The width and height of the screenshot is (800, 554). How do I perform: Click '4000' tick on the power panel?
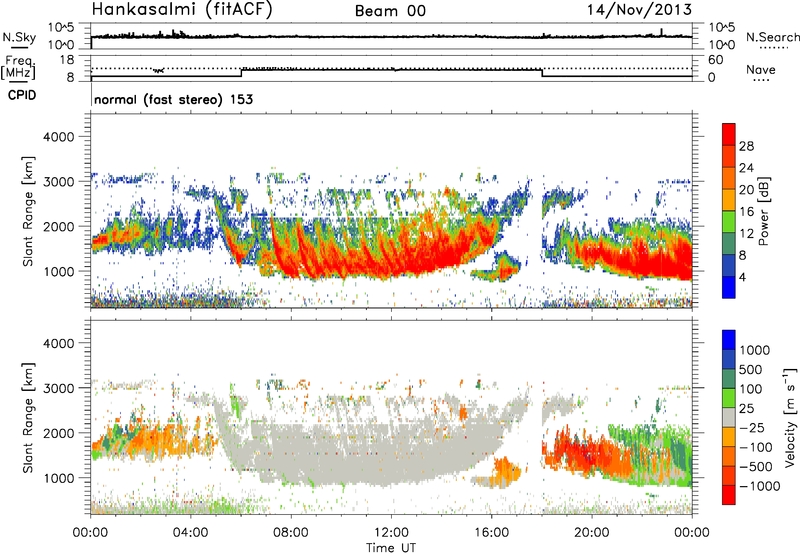pyautogui.click(x=59, y=137)
